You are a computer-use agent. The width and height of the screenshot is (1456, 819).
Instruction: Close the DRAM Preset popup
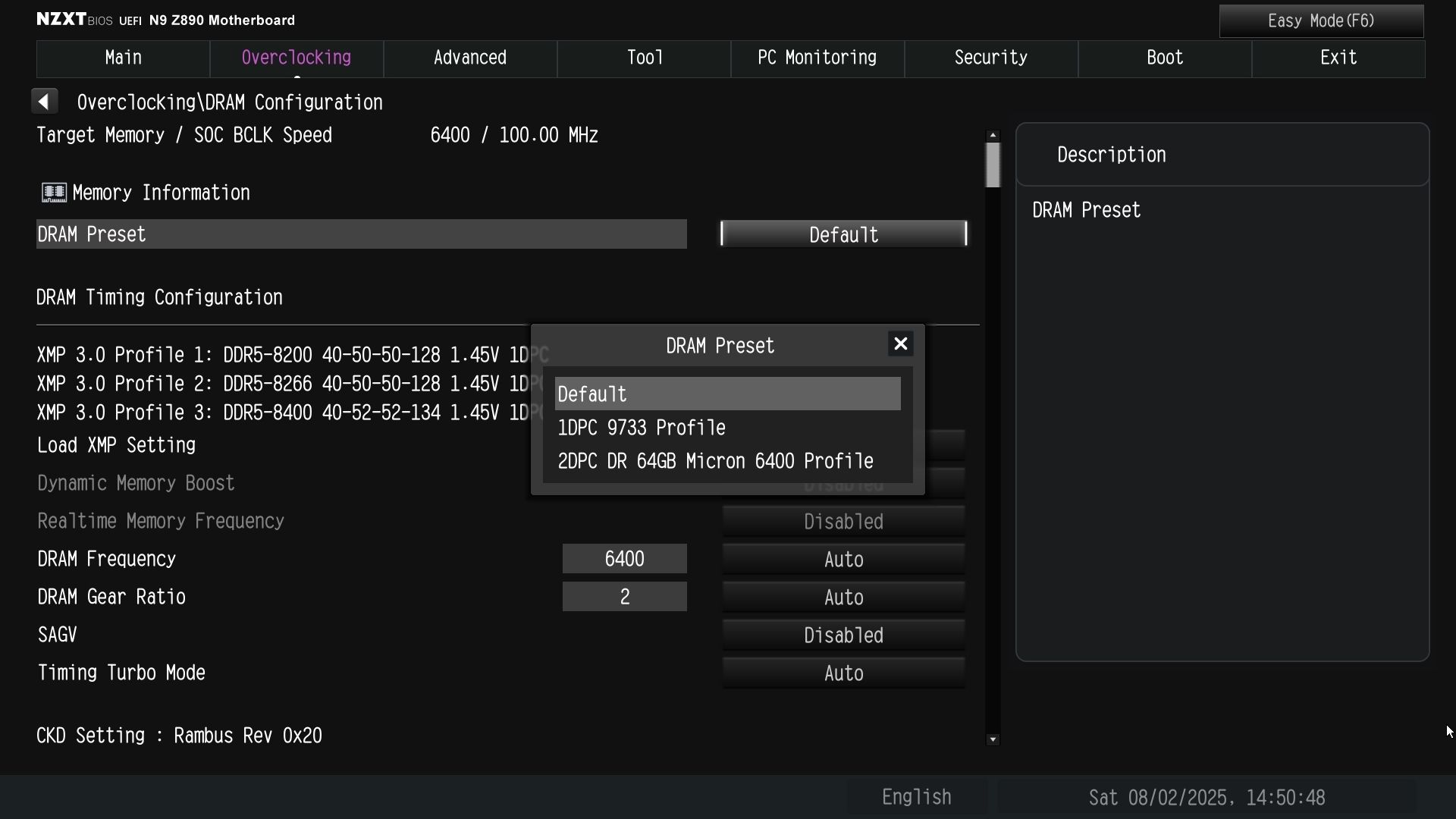click(900, 344)
